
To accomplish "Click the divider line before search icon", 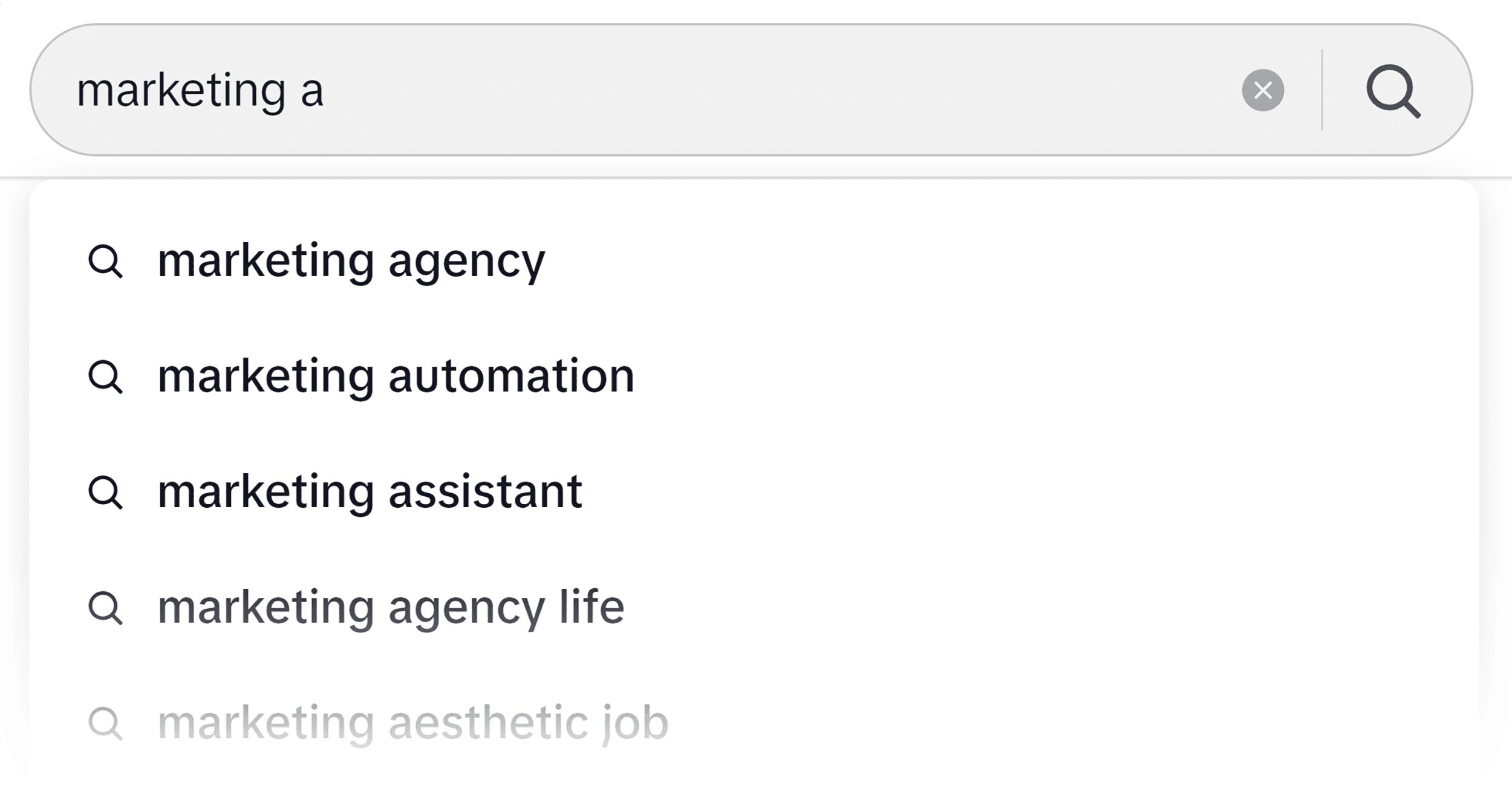I will tap(1323, 91).
